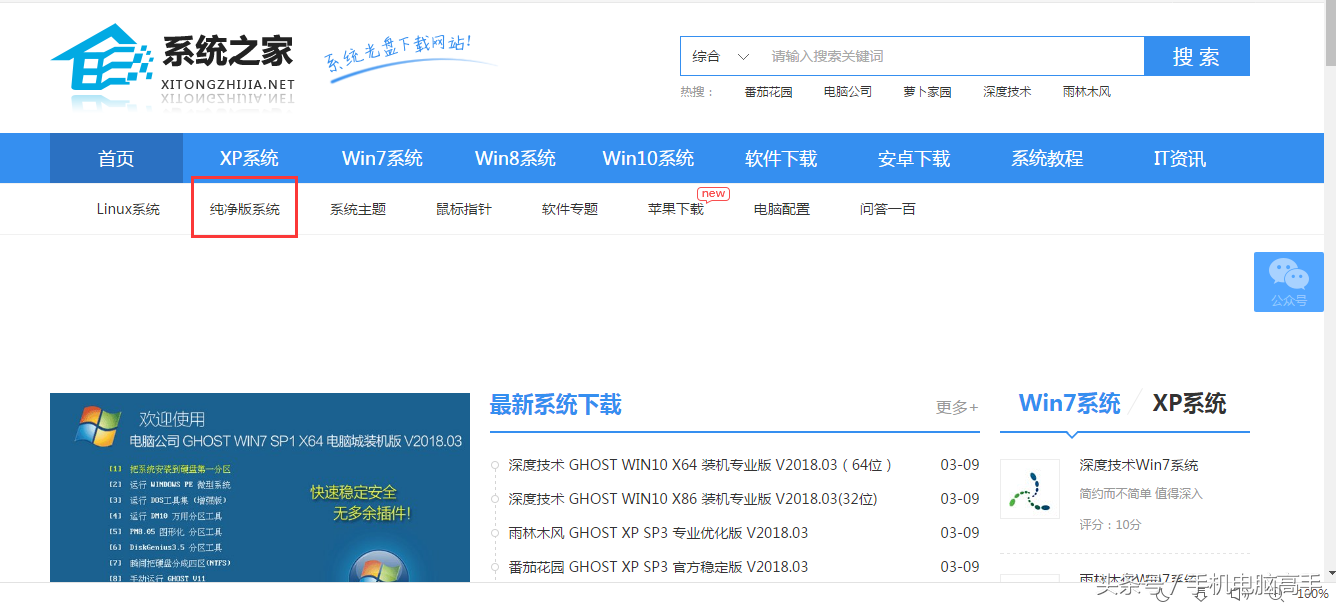Switch to the XP系统 sidebar tab
Image resolution: width=1336 pixels, height=604 pixels.
(1189, 404)
